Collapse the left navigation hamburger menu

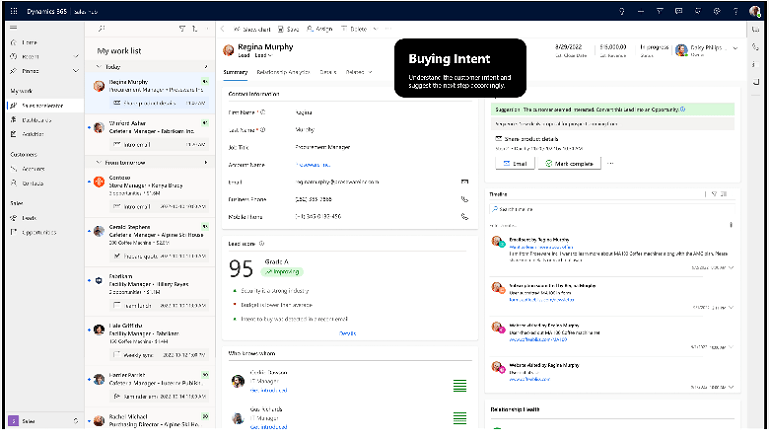click(x=12, y=29)
